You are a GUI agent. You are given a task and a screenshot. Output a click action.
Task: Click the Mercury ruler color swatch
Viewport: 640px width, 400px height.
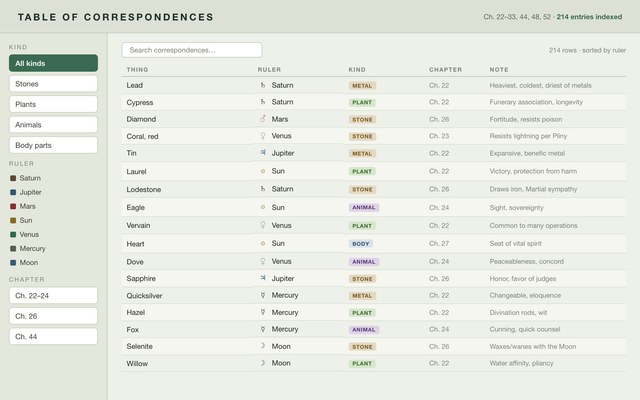tap(13, 249)
